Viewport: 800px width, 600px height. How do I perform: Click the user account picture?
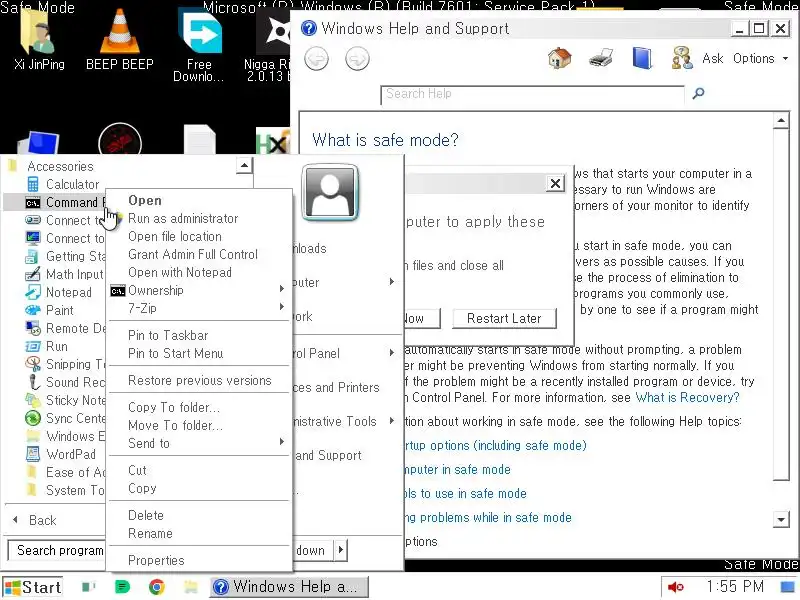[x=330, y=192]
